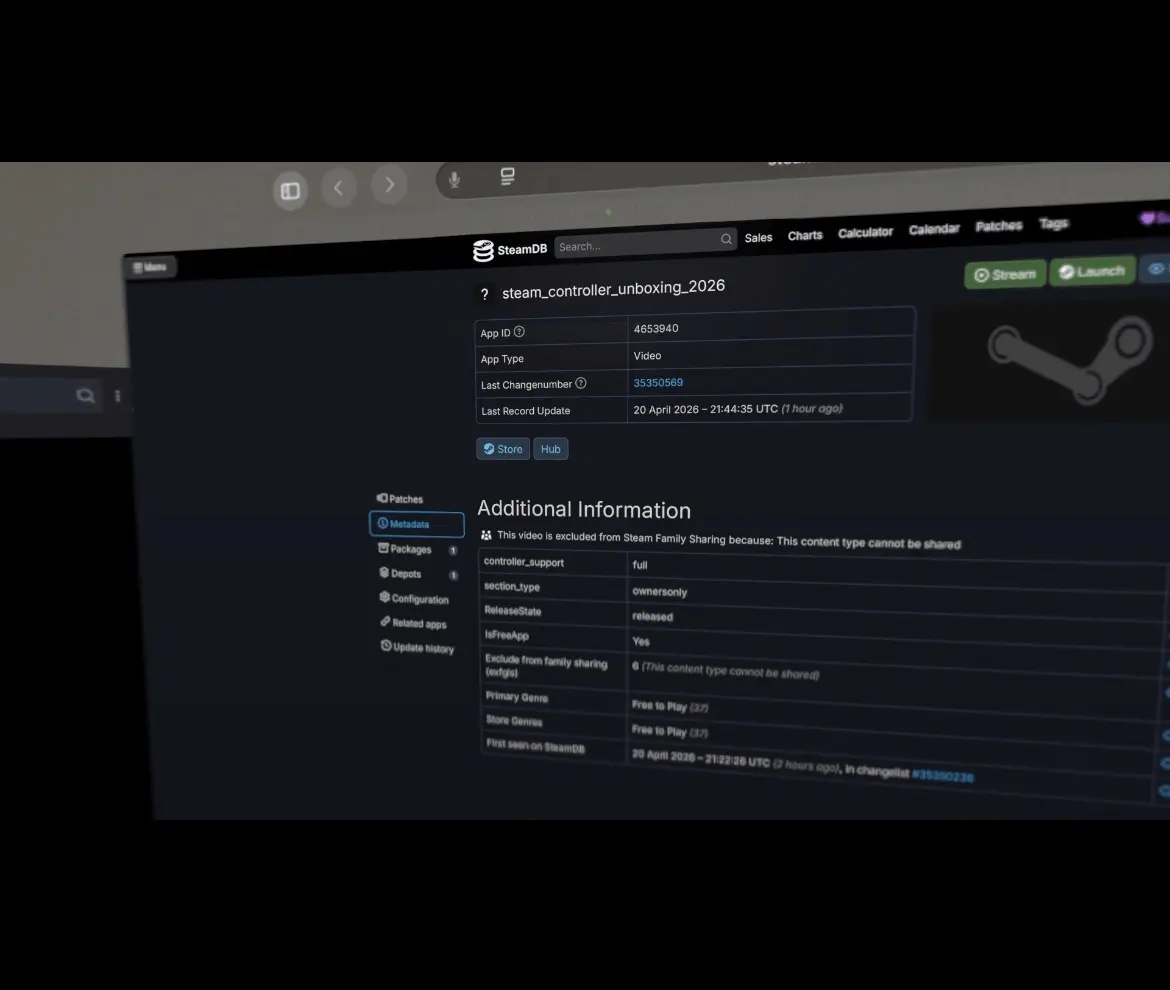Screen dimensions: 1170x990
Task: Click the green Stream button
Action: coord(1005,275)
